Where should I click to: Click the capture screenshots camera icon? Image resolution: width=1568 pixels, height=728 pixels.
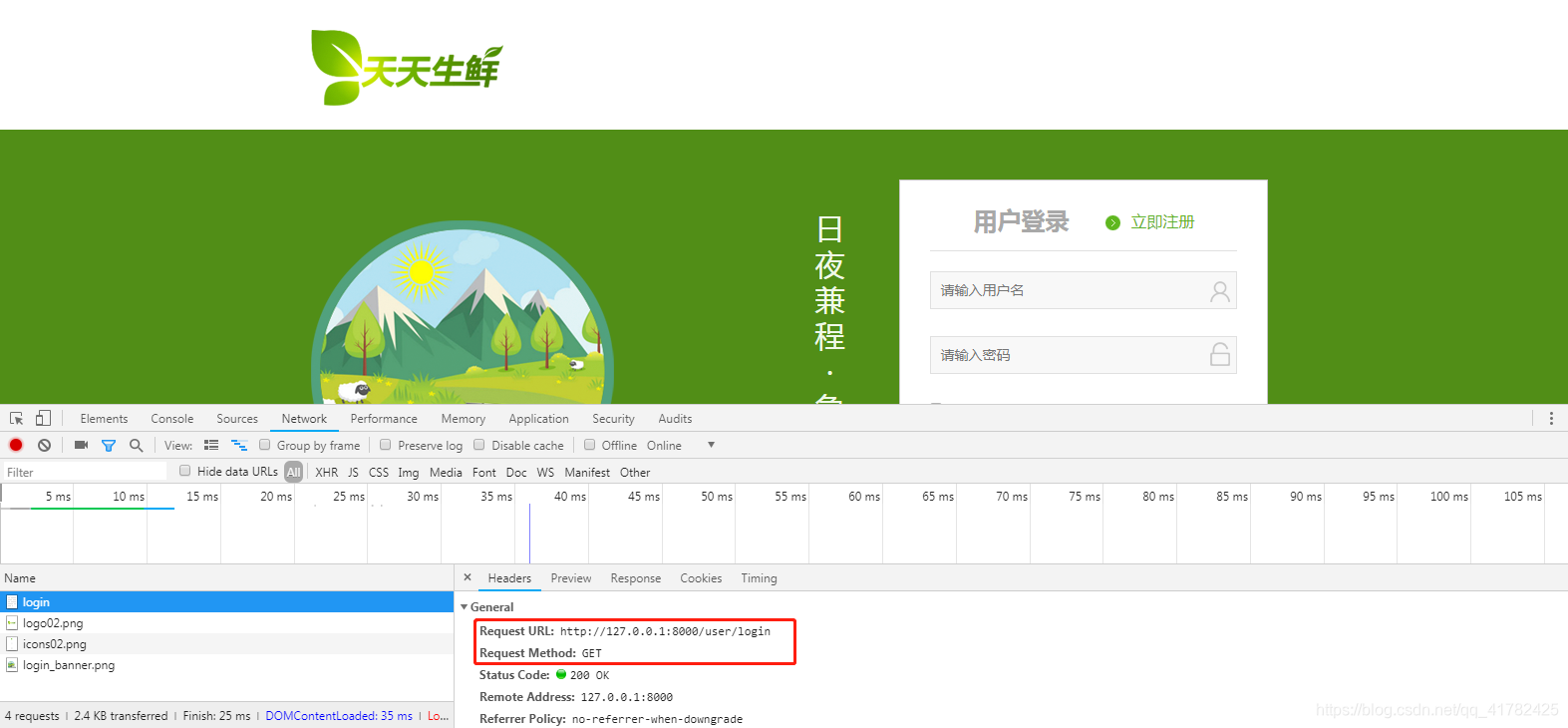82,445
